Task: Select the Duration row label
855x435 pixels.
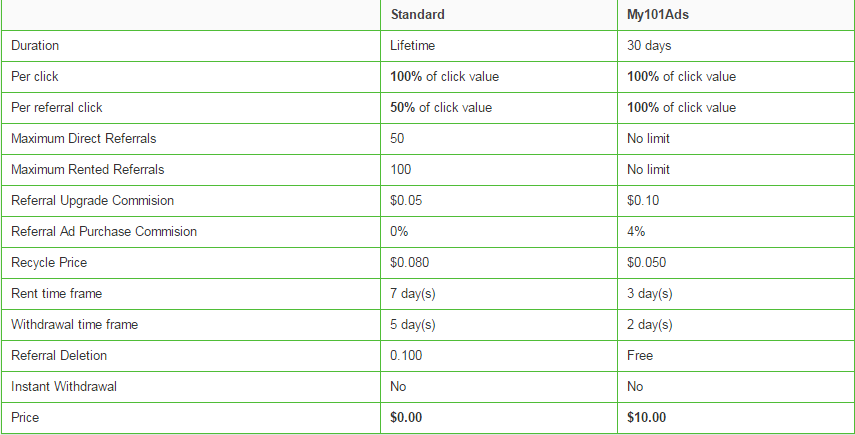Action: [x=35, y=46]
